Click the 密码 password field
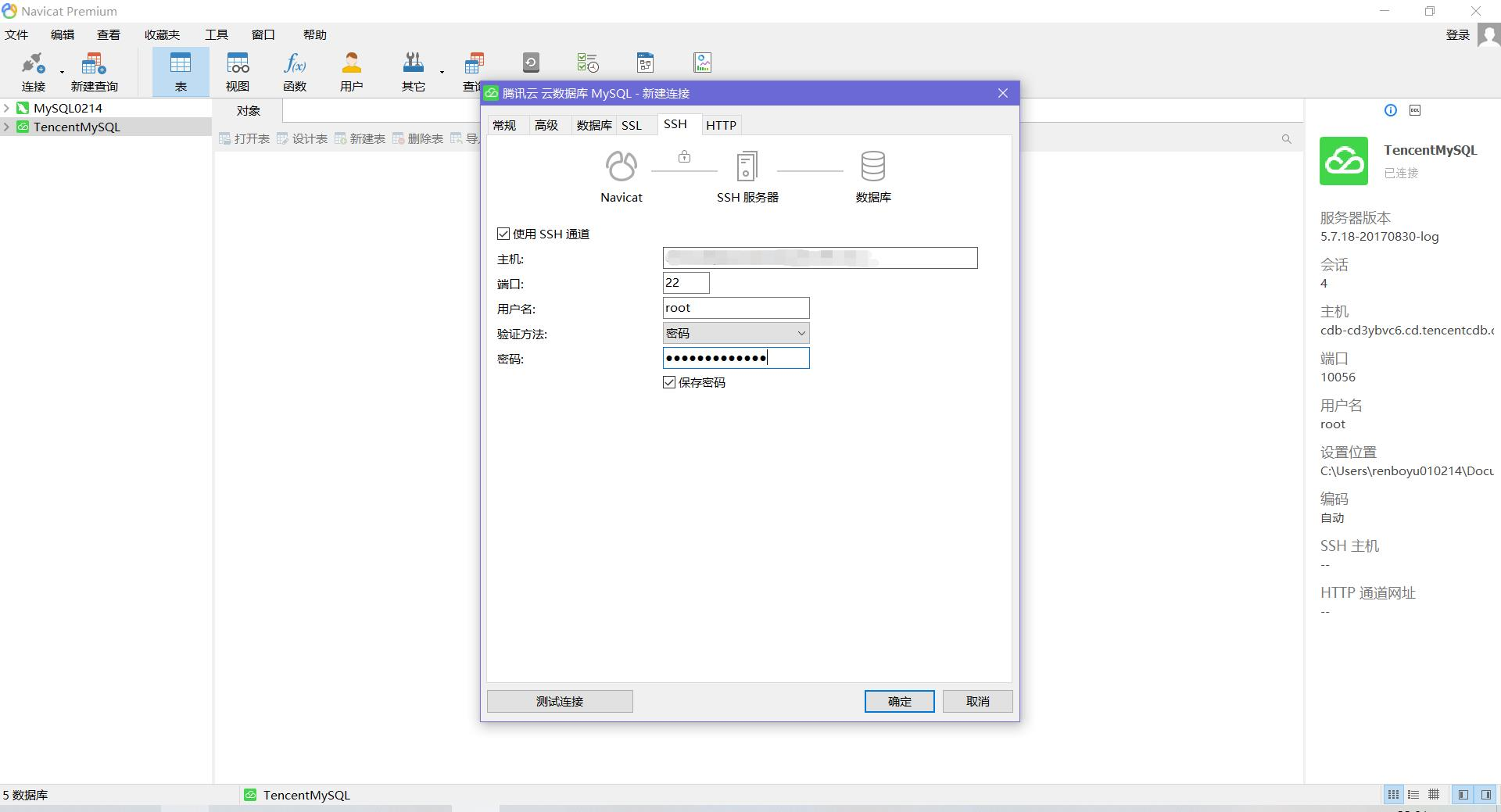The image size is (1501, 812). pyautogui.click(x=736, y=358)
